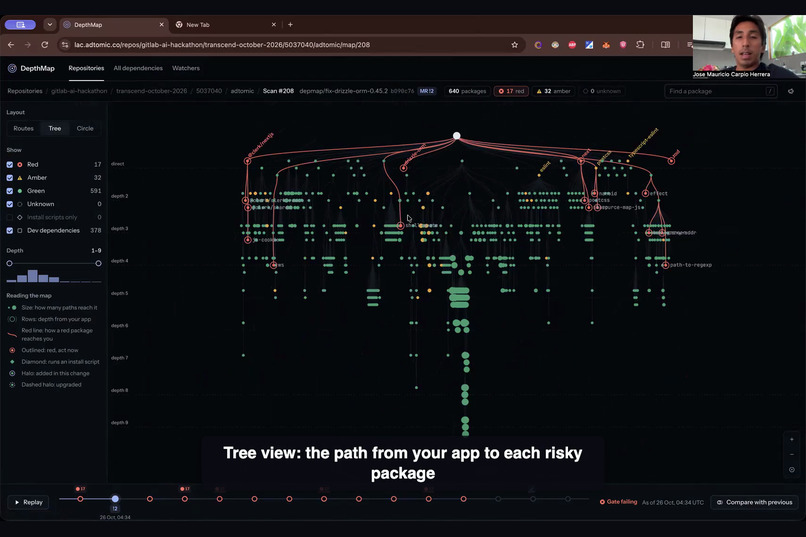Open the browser tab search dropdown
This screenshot has height=537, width=806.
click(49, 24)
